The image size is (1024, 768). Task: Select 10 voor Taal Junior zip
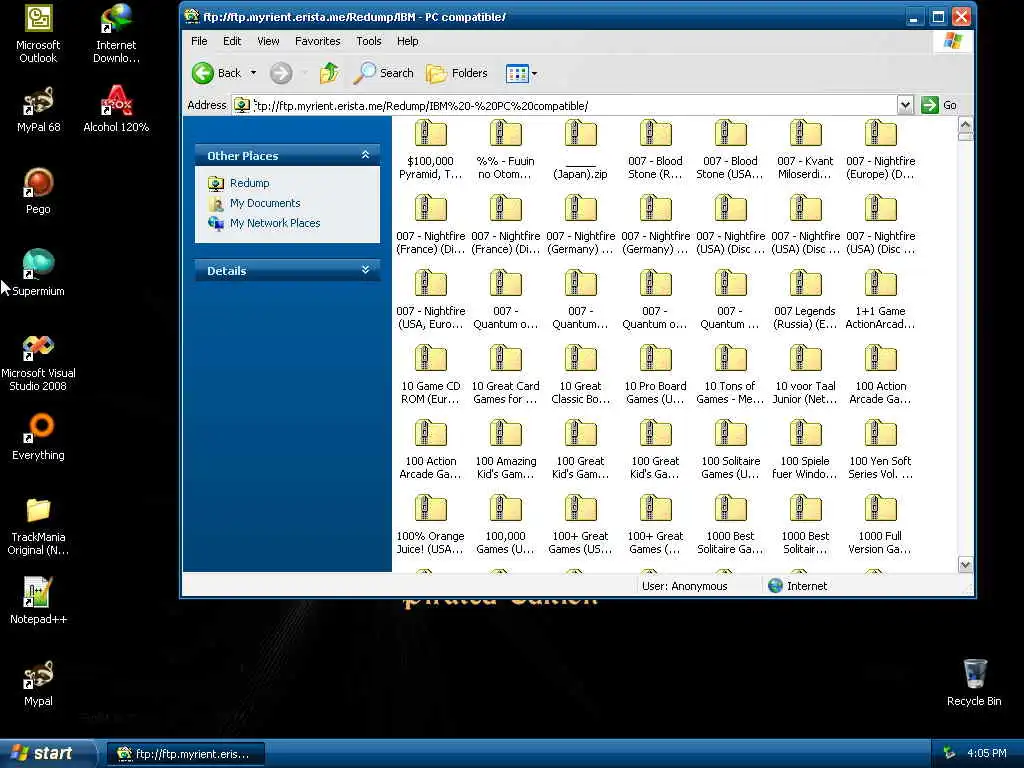pyautogui.click(x=805, y=375)
